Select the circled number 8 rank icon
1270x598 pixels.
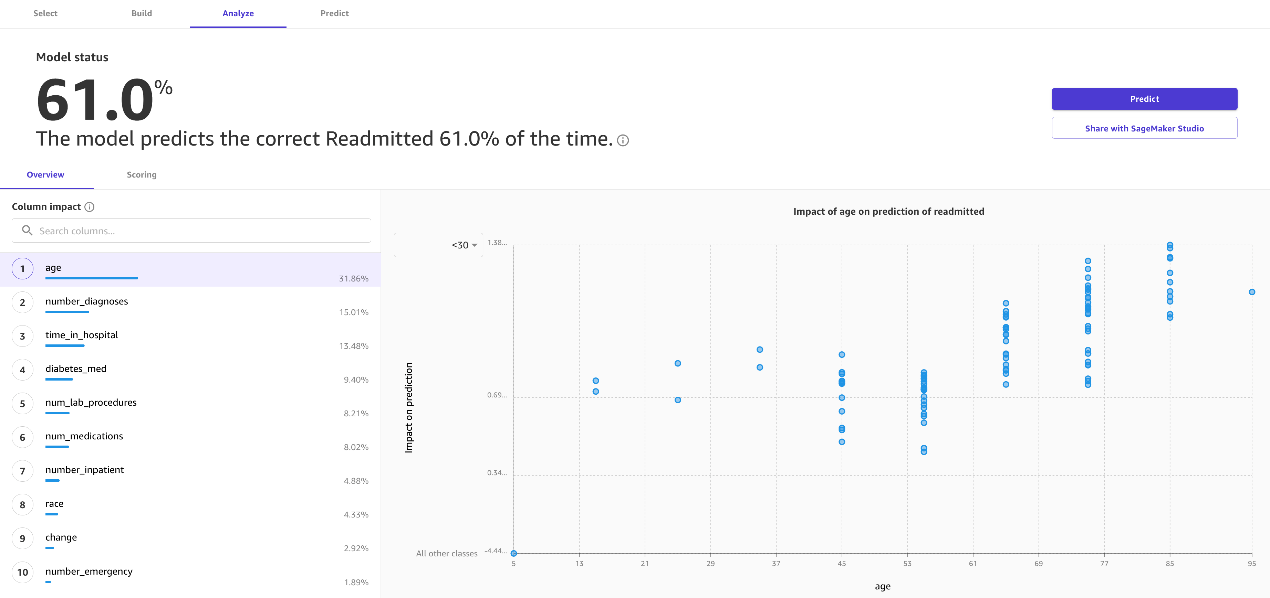coord(22,505)
